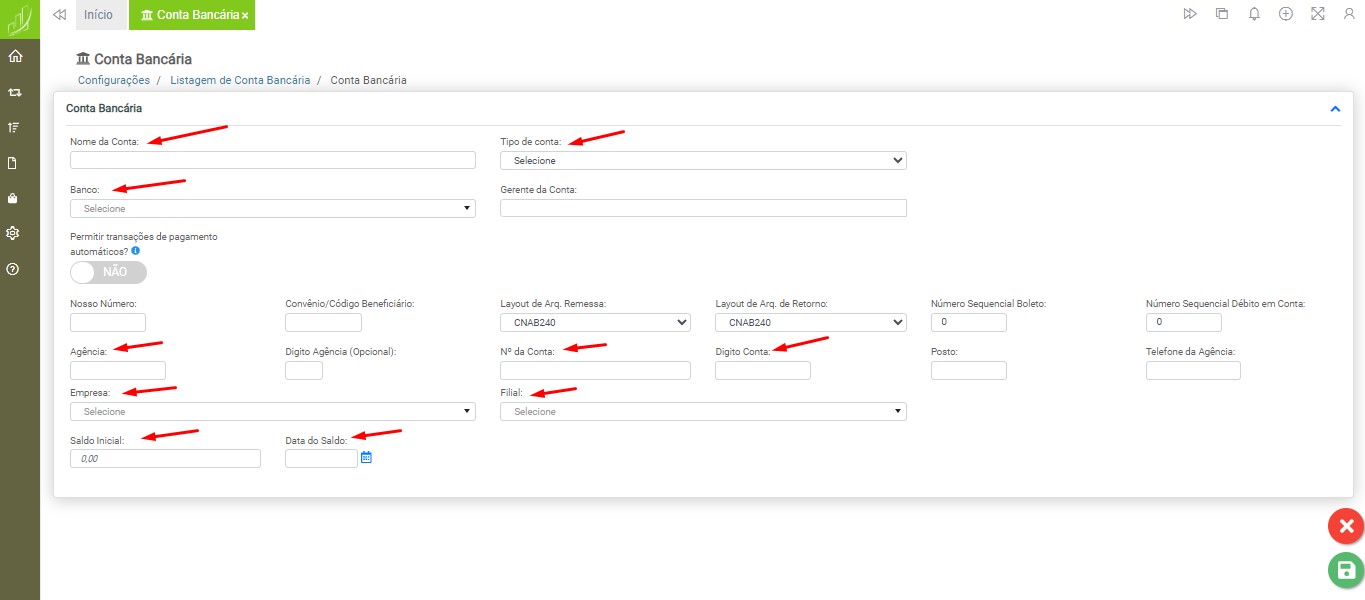Viewport: 1365px width, 600px height.
Task: Click the user profile icon
Action: click(x=1349, y=14)
